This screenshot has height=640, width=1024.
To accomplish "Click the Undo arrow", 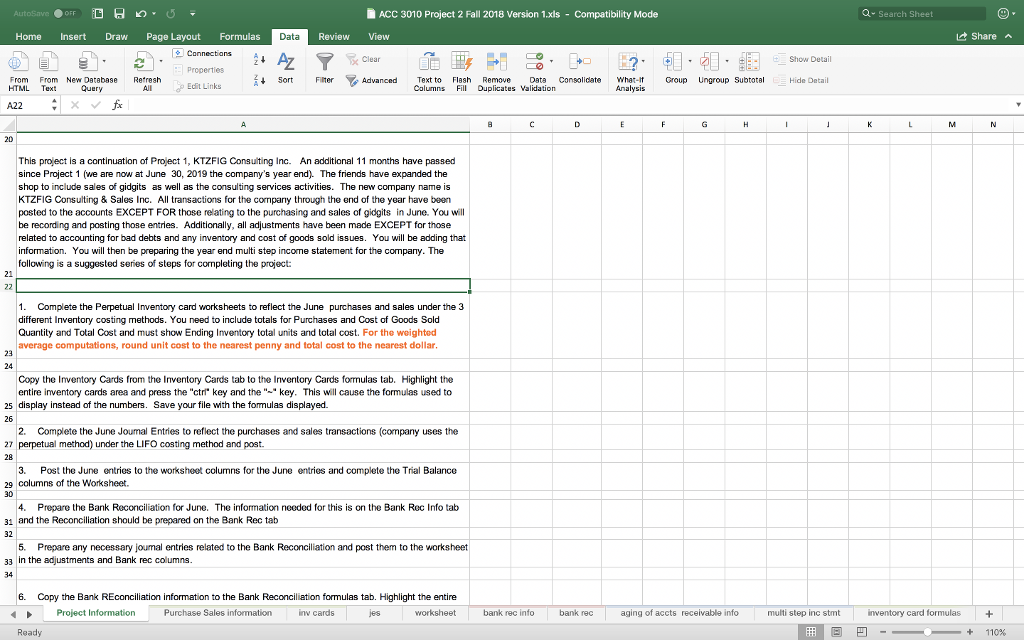I will pos(140,13).
